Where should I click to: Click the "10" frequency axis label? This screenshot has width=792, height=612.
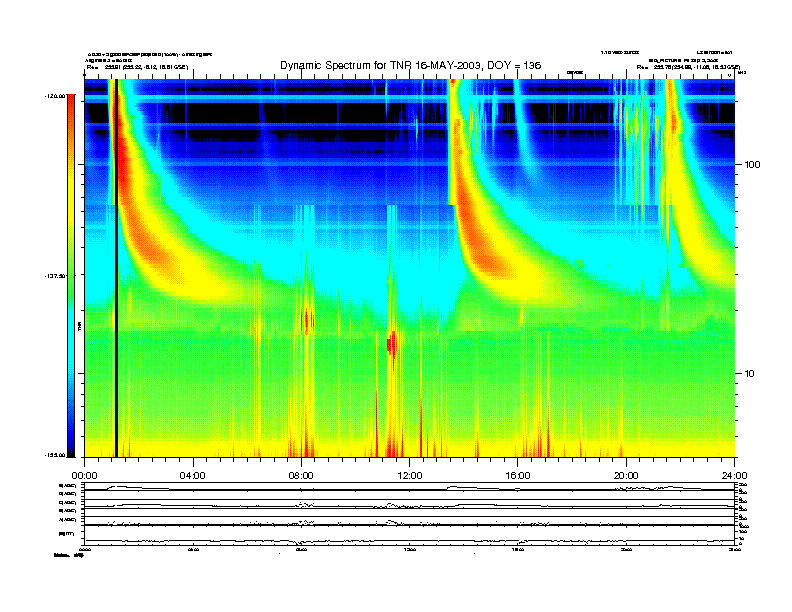750,374
